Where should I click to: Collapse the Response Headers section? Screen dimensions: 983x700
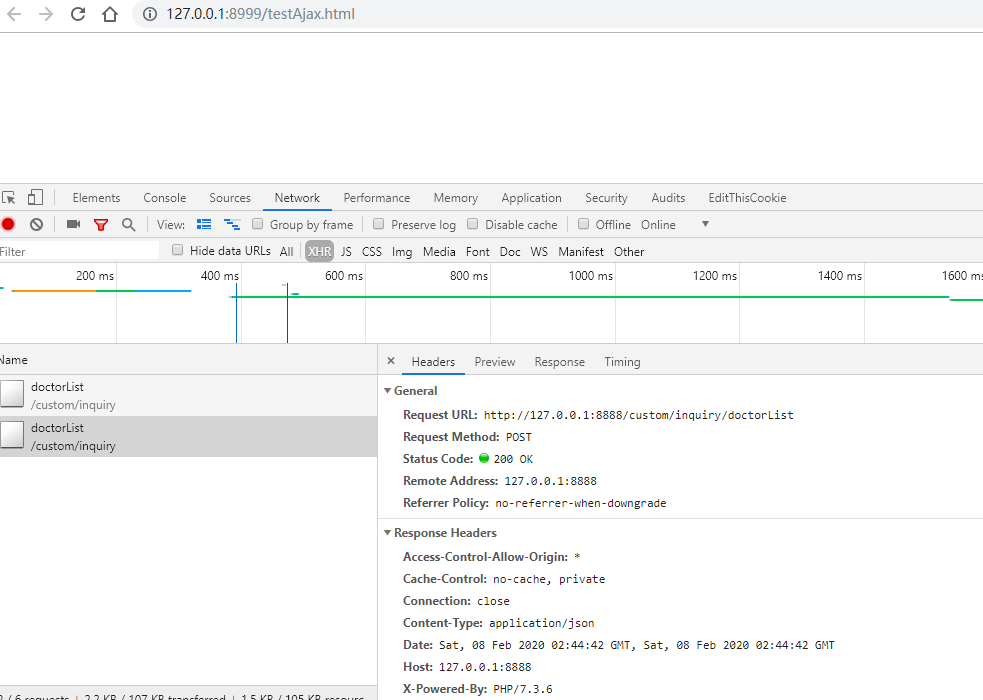pos(388,533)
